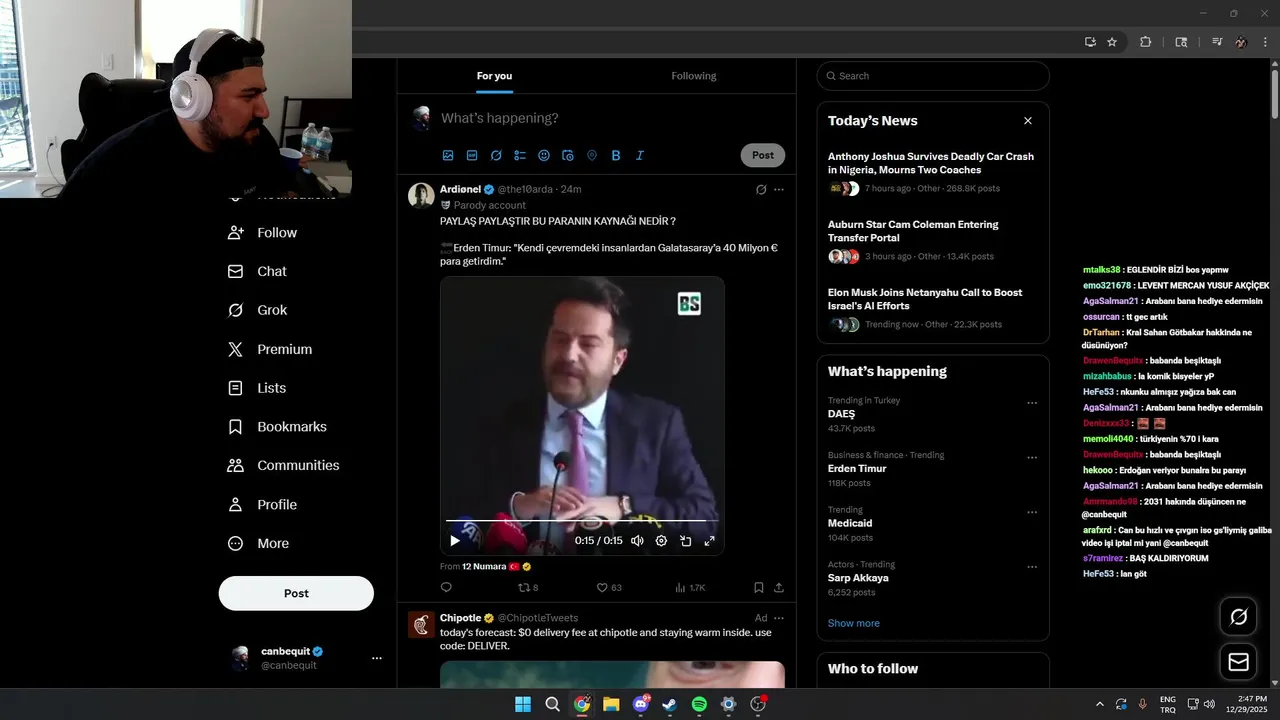Bookmark Ardiønel's post
Image resolution: width=1280 pixels, height=720 pixels.
(x=758, y=588)
